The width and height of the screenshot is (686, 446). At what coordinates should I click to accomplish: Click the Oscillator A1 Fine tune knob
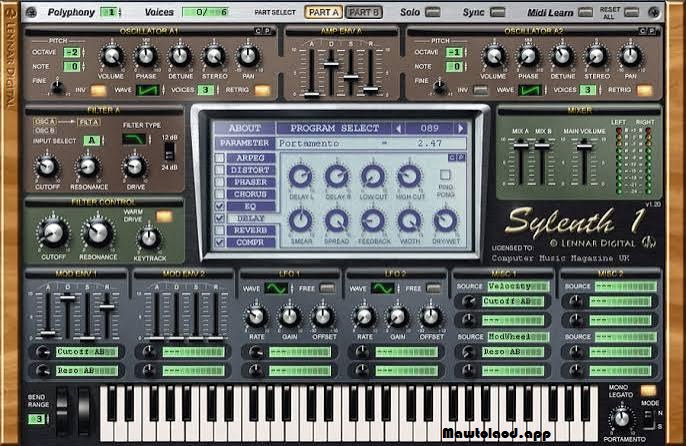click(57, 86)
